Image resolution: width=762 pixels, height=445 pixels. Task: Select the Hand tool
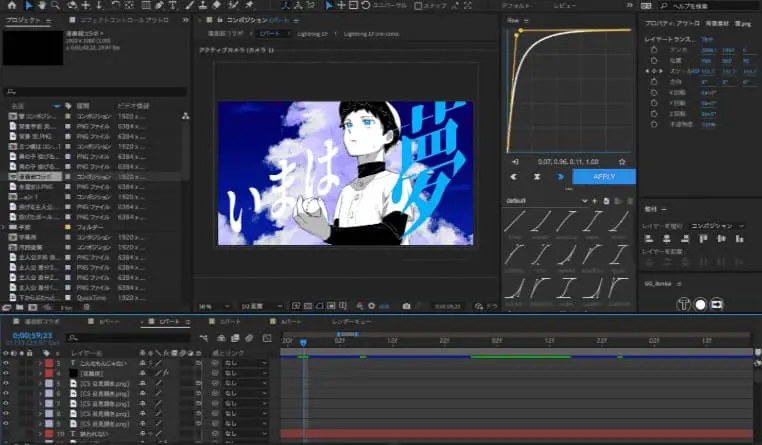point(42,5)
